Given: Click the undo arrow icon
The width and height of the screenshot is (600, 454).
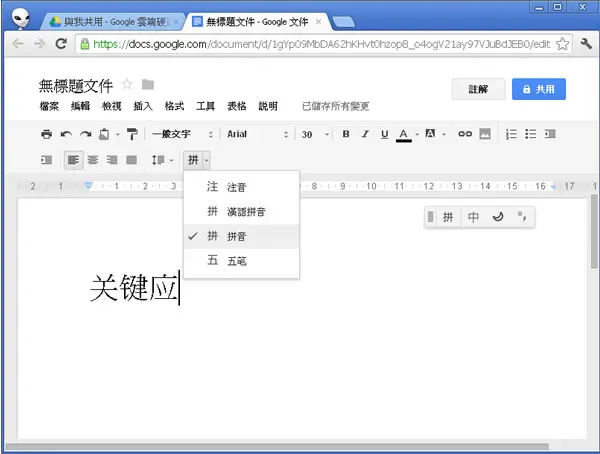Looking at the screenshot, I should click(66, 134).
